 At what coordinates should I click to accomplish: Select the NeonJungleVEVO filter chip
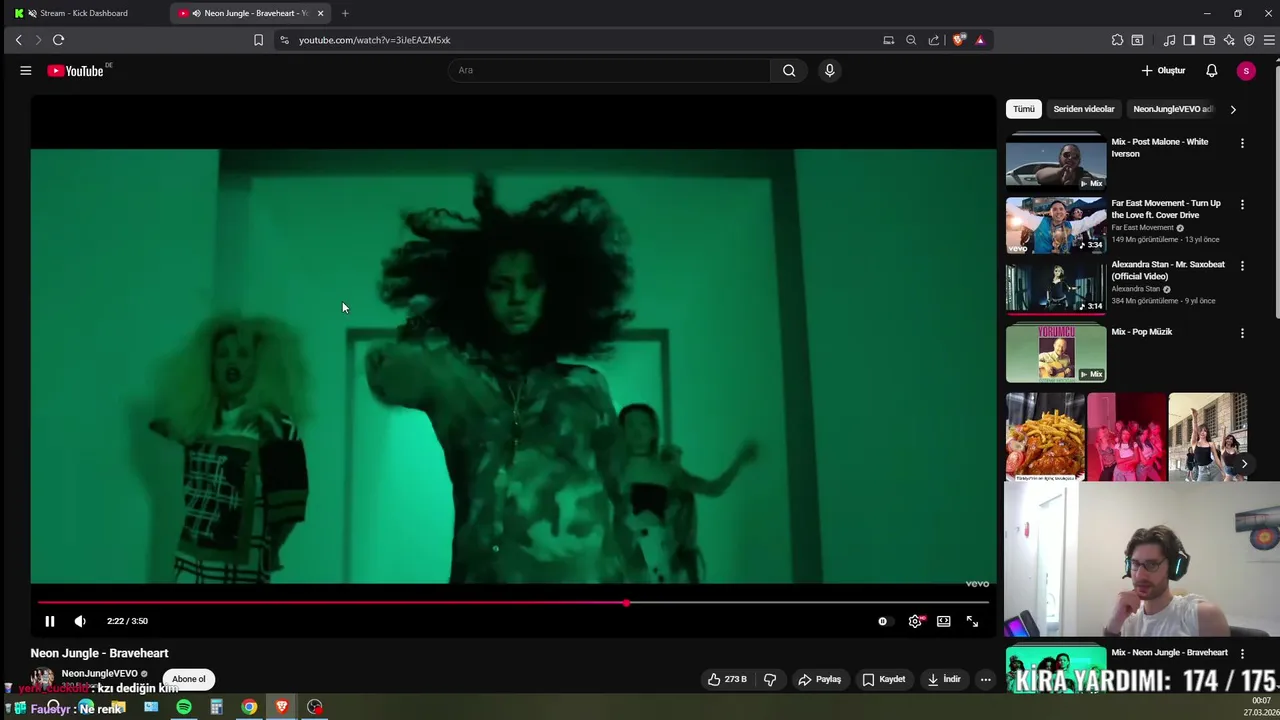tap(1171, 109)
